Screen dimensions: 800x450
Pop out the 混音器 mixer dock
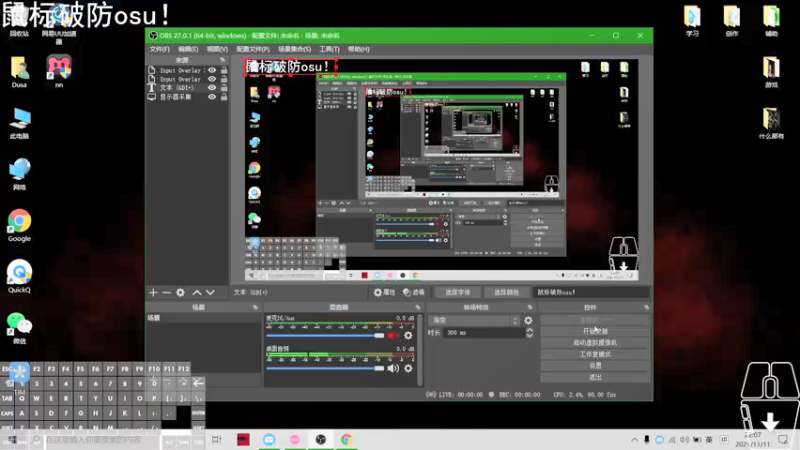click(x=418, y=307)
